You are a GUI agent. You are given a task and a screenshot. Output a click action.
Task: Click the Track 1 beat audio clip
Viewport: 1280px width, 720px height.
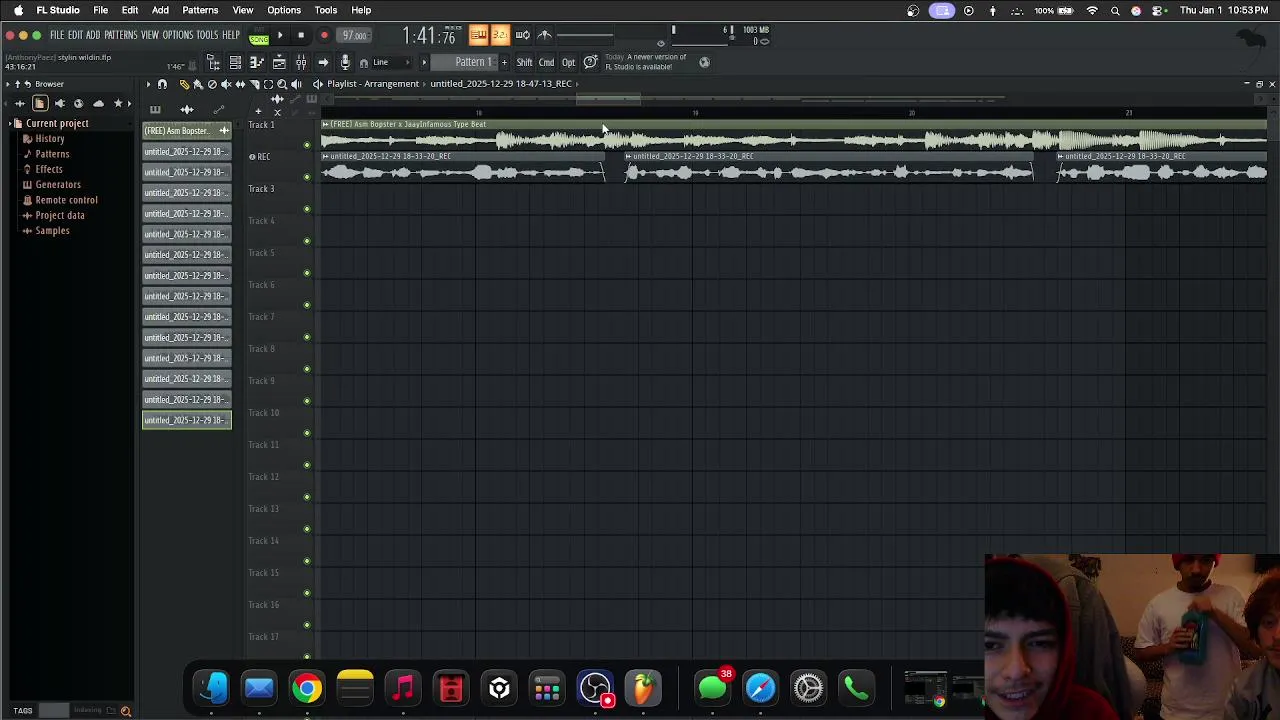794,136
